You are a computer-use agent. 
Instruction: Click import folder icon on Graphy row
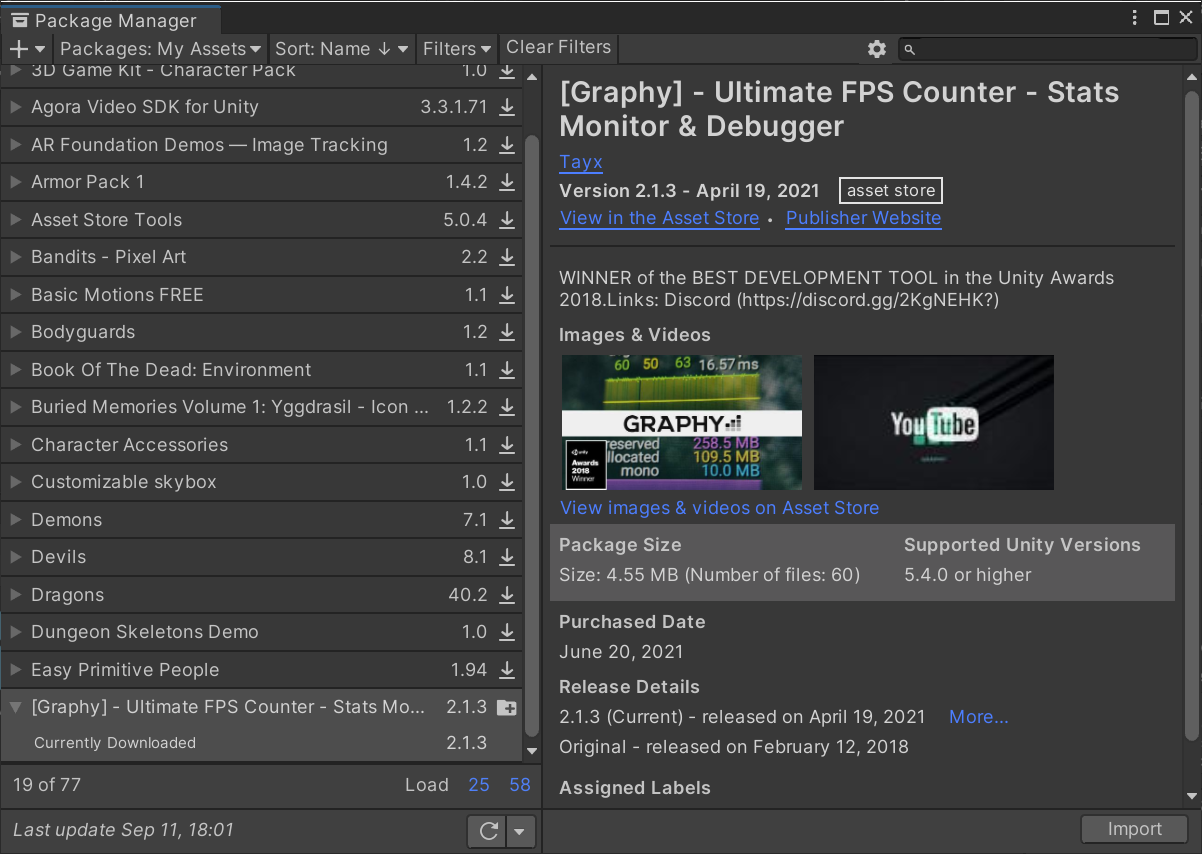click(x=507, y=707)
